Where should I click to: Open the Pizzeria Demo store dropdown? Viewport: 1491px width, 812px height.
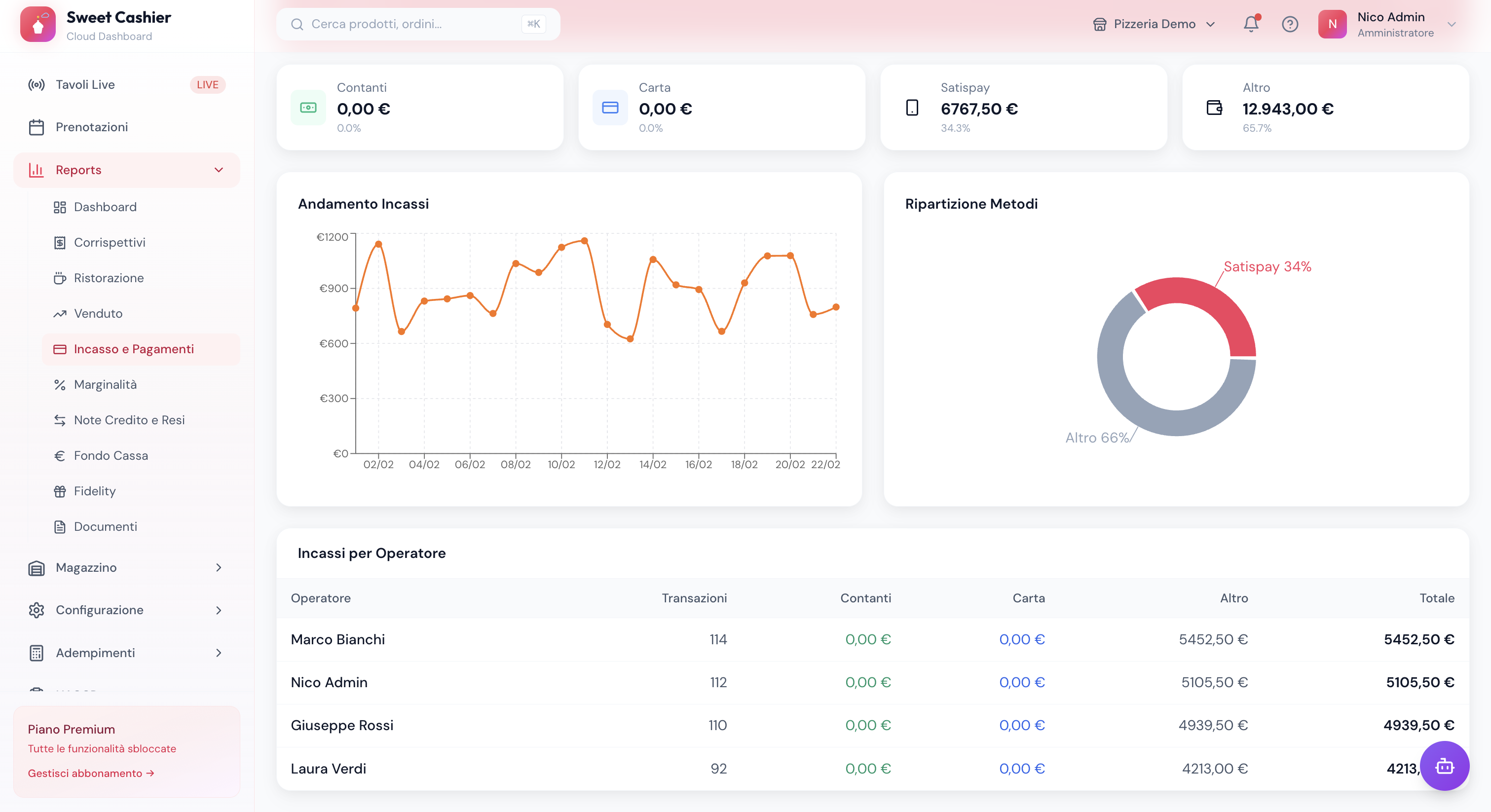[1154, 24]
